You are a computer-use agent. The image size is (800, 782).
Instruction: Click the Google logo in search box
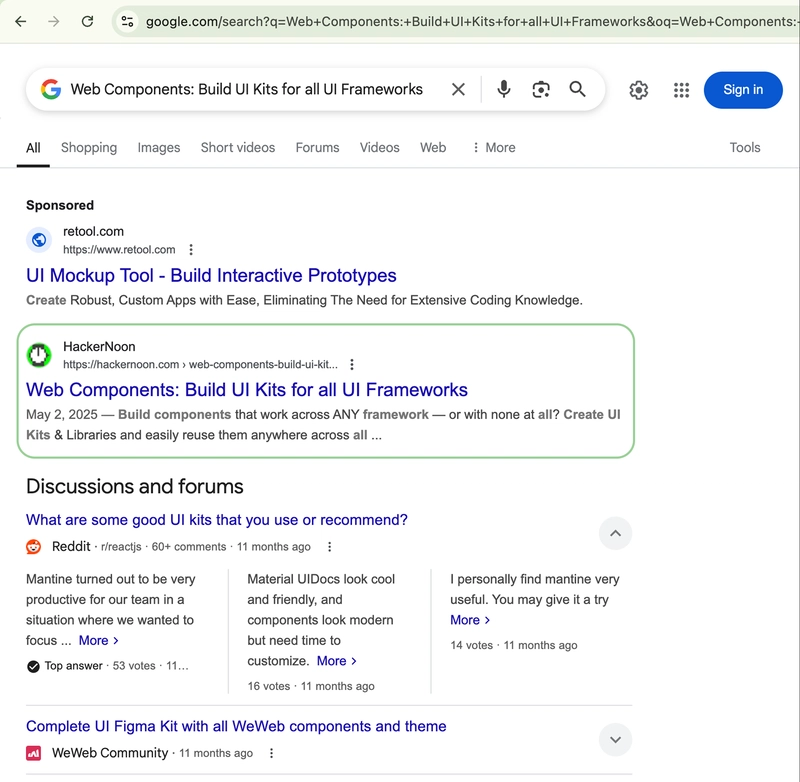(51, 89)
